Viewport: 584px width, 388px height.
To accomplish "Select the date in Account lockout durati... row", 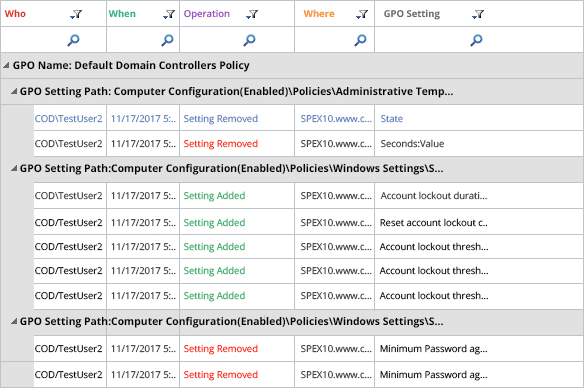I will click(143, 196).
